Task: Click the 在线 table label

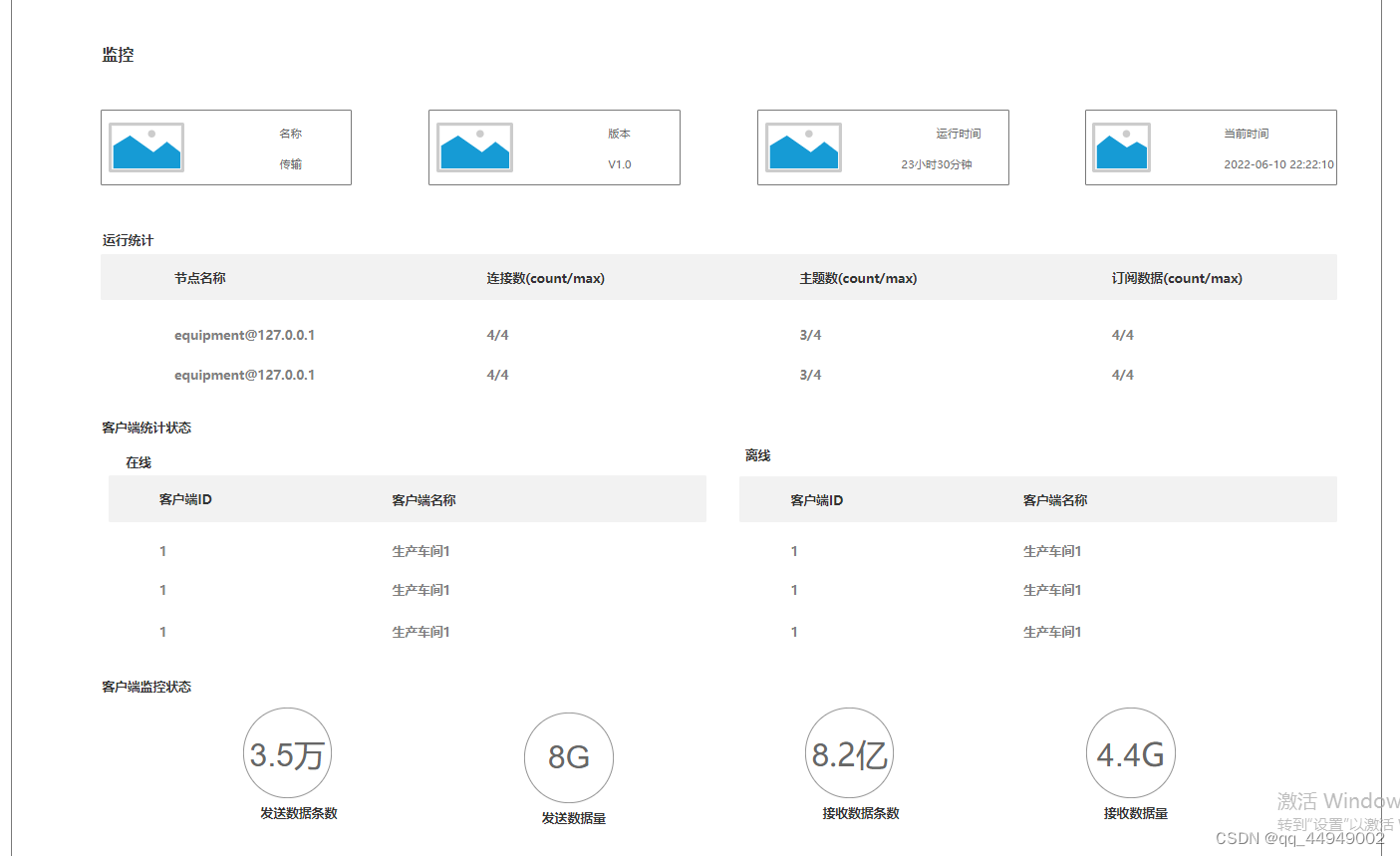Action: pos(139,462)
